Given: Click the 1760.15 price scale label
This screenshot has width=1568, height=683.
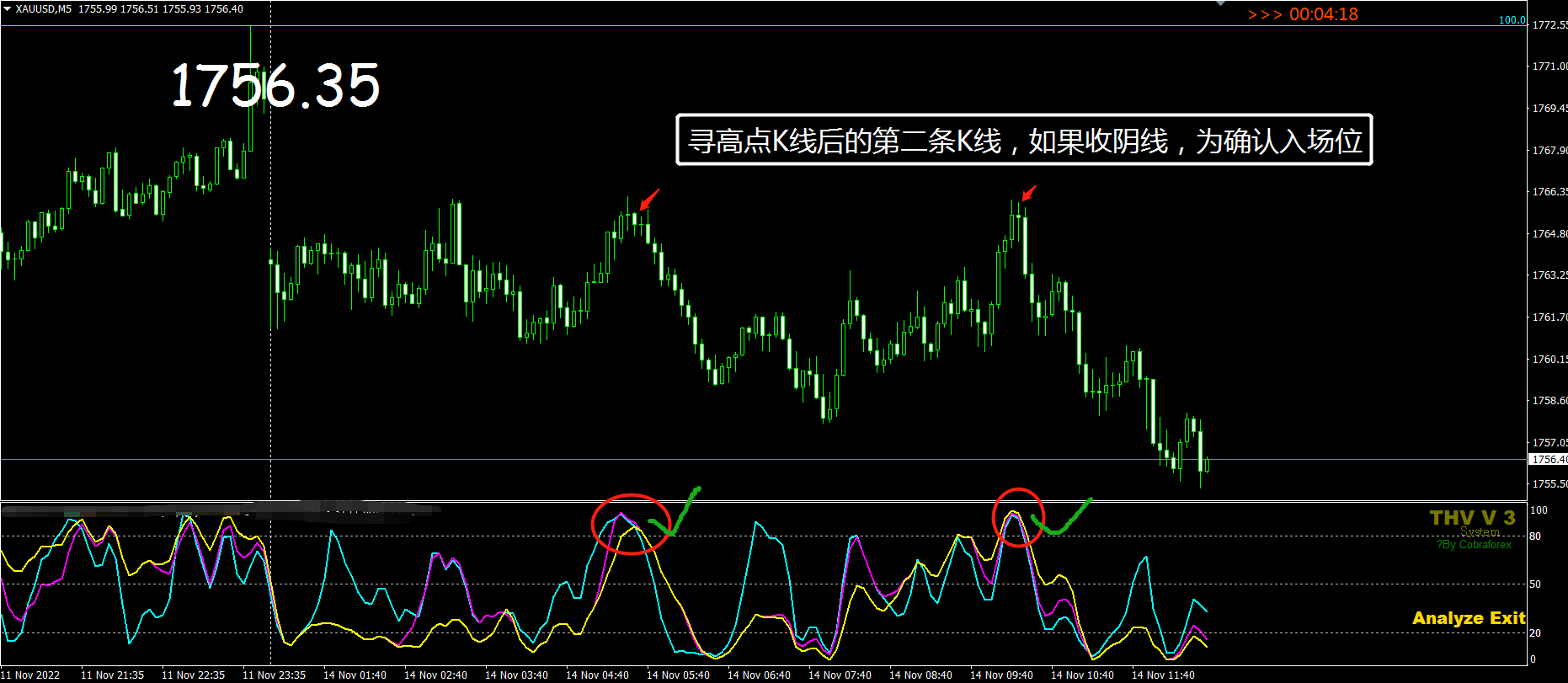Looking at the screenshot, I should [1549, 360].
